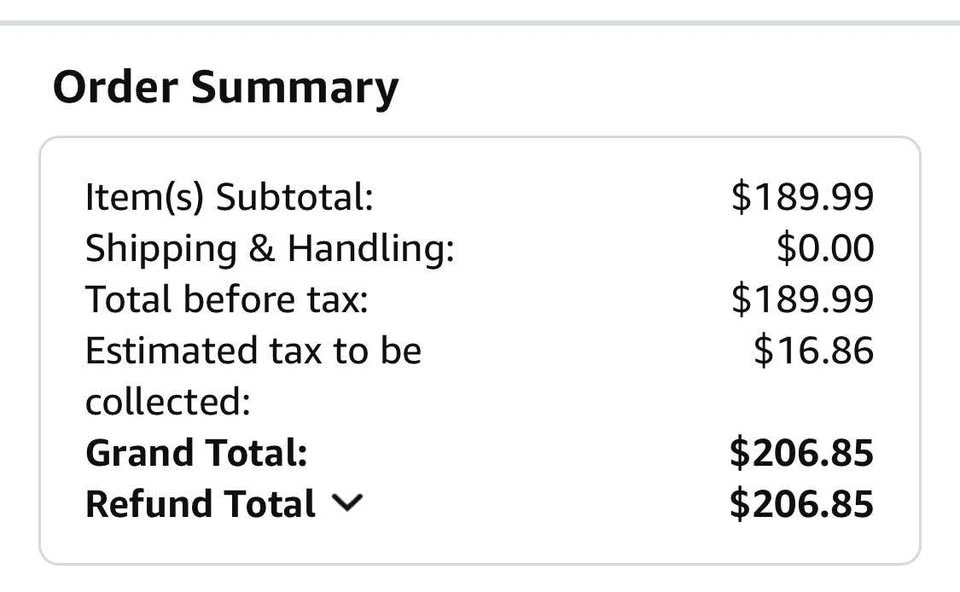Image resolution: width=960 pixels, height=592 pixels.
Task: Click the Order Summary heading
Action: point(225,88)
